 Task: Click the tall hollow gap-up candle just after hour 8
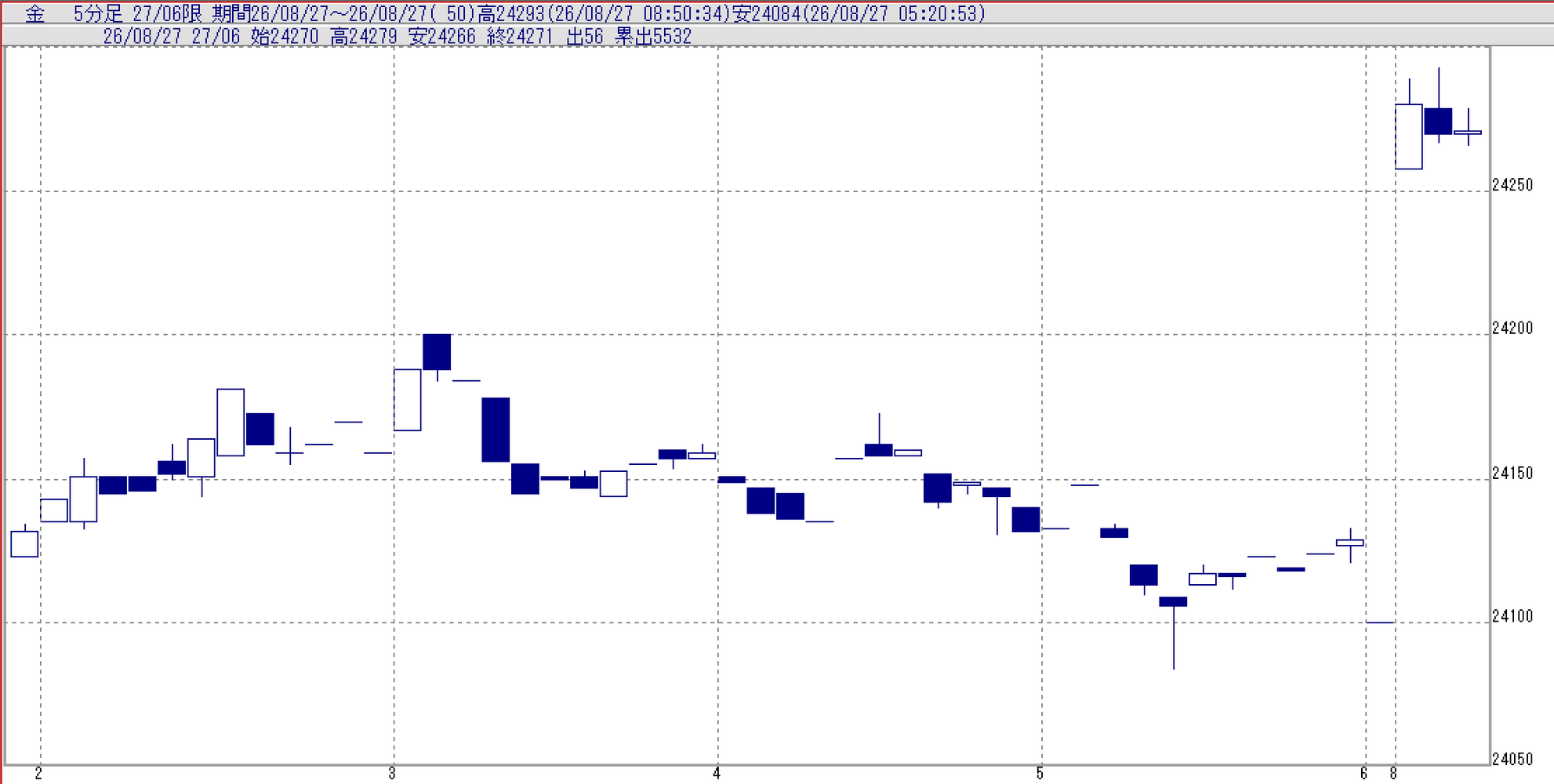tap(1409, 136)
